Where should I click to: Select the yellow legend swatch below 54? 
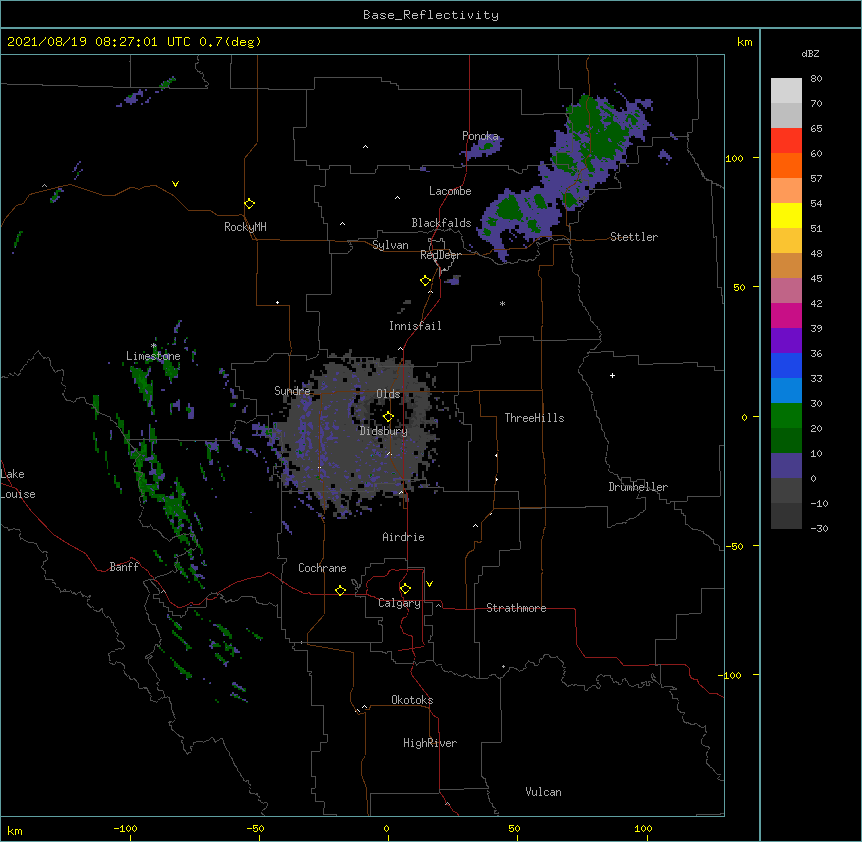tap(786, 215)
